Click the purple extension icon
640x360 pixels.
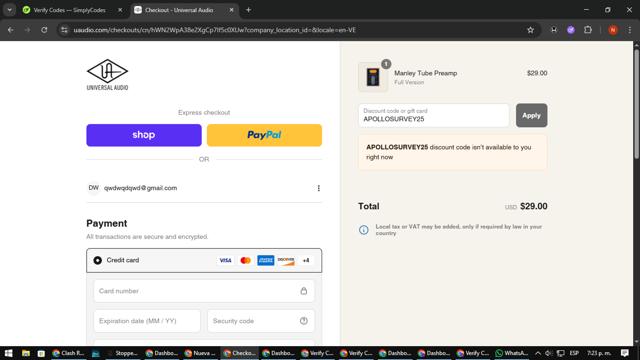[571, 30]
